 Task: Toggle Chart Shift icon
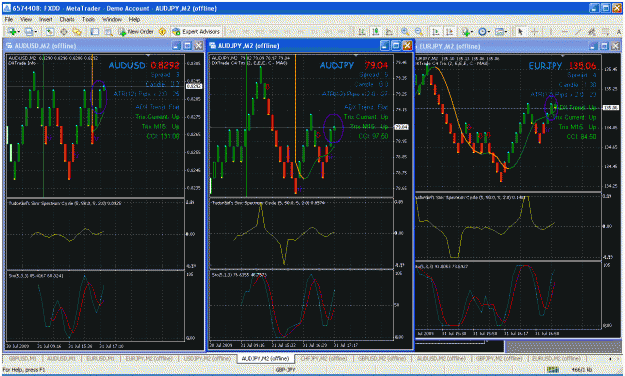pos(450,31)
